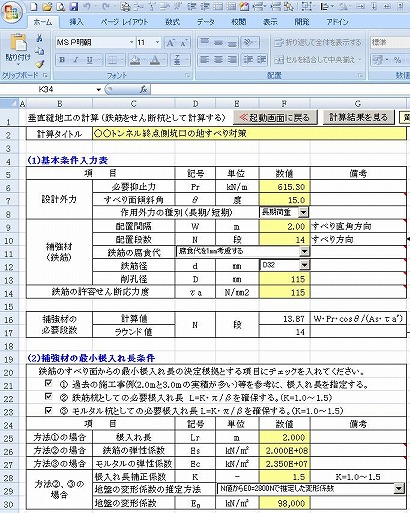Align text left

tap(204, 60)
